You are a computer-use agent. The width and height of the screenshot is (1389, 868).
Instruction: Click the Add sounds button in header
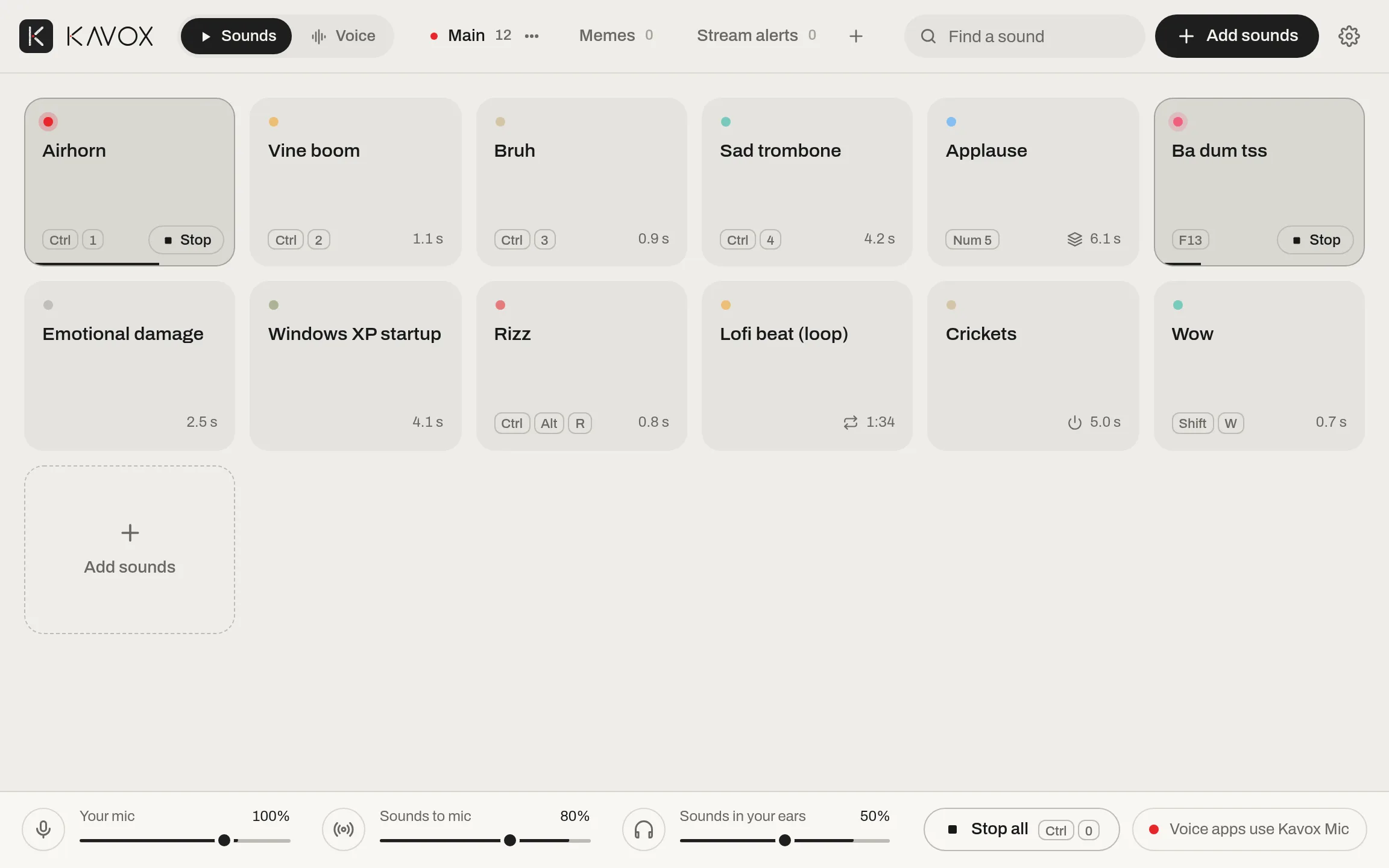[1236, 36]
